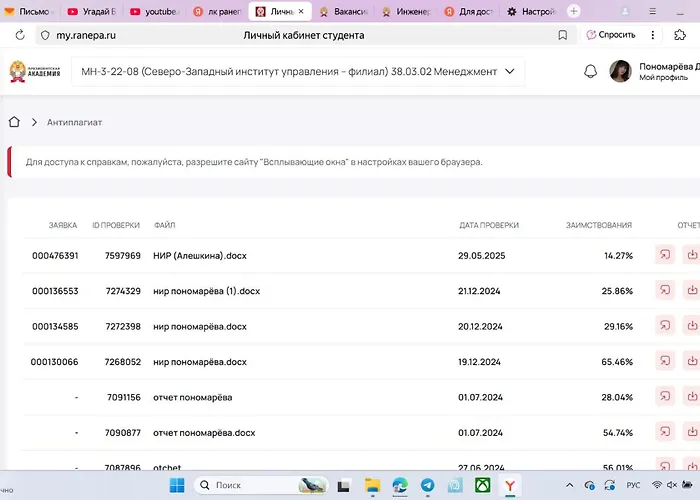The height and width of the screenshot is (500, 700).
Task: Switch to the youtube browser tab
Action: (155, 11)
